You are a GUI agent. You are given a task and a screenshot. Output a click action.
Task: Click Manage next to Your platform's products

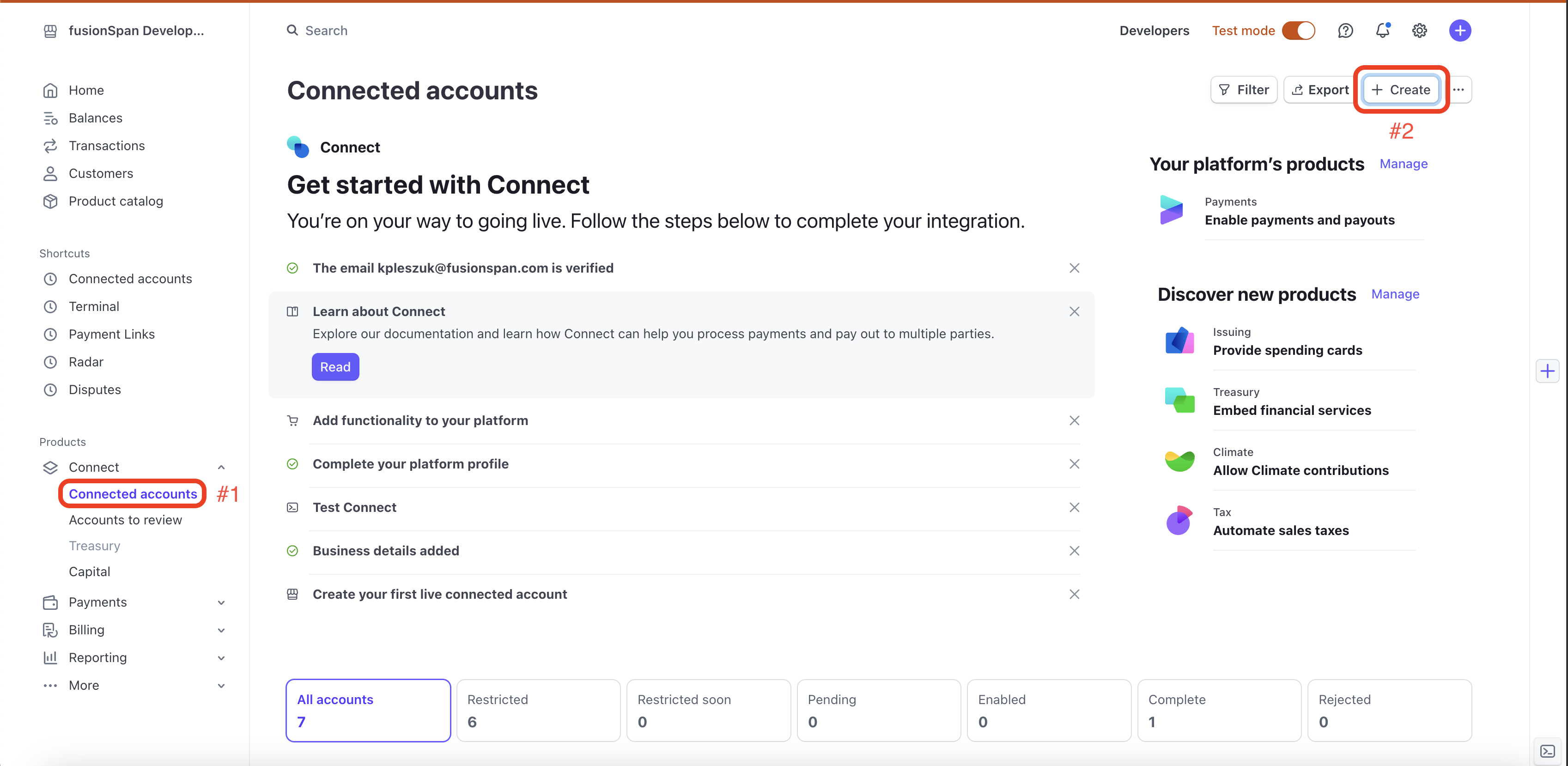[x=1404, y=164]
